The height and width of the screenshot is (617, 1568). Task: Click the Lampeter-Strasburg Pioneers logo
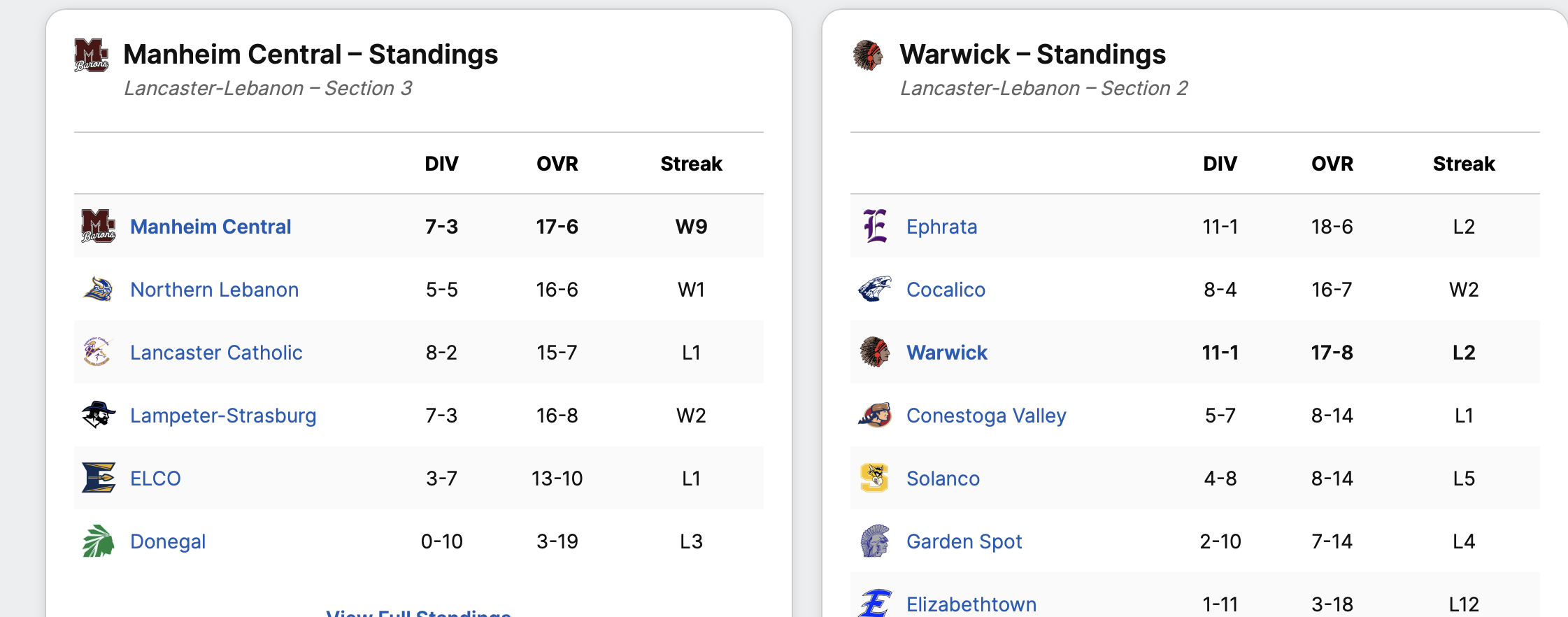(98, 415)
